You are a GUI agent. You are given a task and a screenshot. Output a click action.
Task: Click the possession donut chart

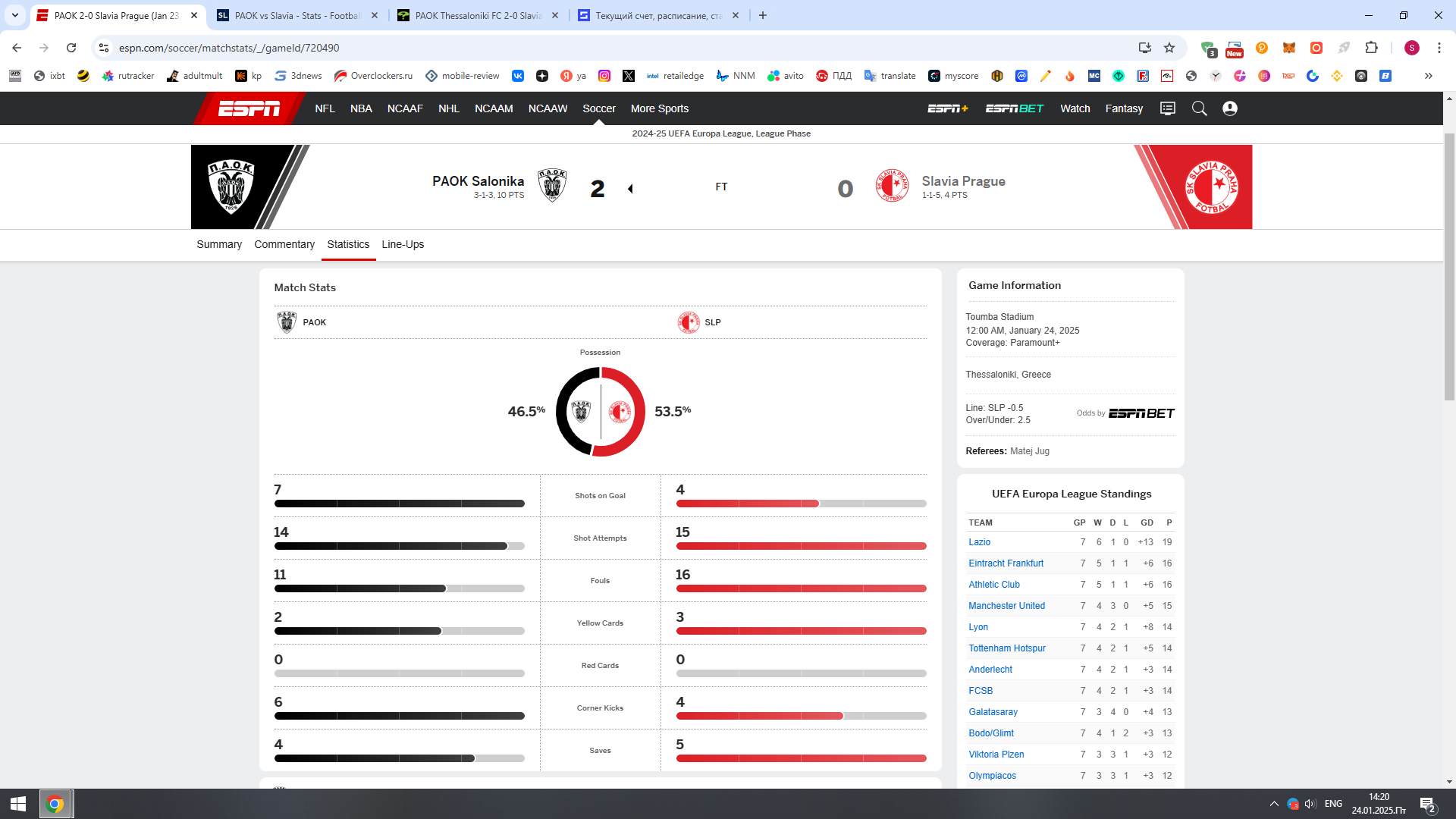tap(601, 412)
